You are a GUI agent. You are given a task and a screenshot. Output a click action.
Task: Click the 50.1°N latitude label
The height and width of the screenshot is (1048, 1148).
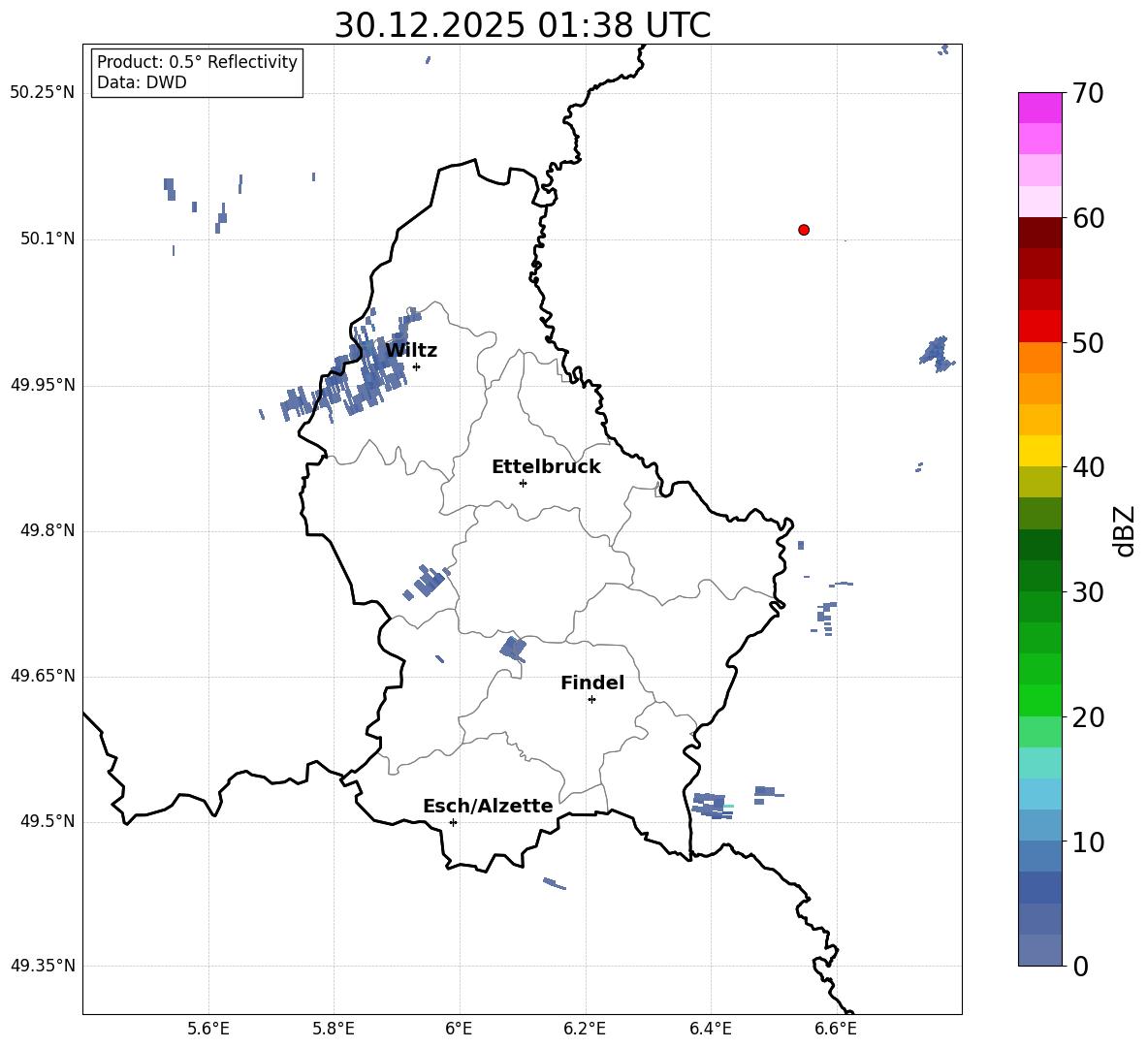tap(48, 238)
